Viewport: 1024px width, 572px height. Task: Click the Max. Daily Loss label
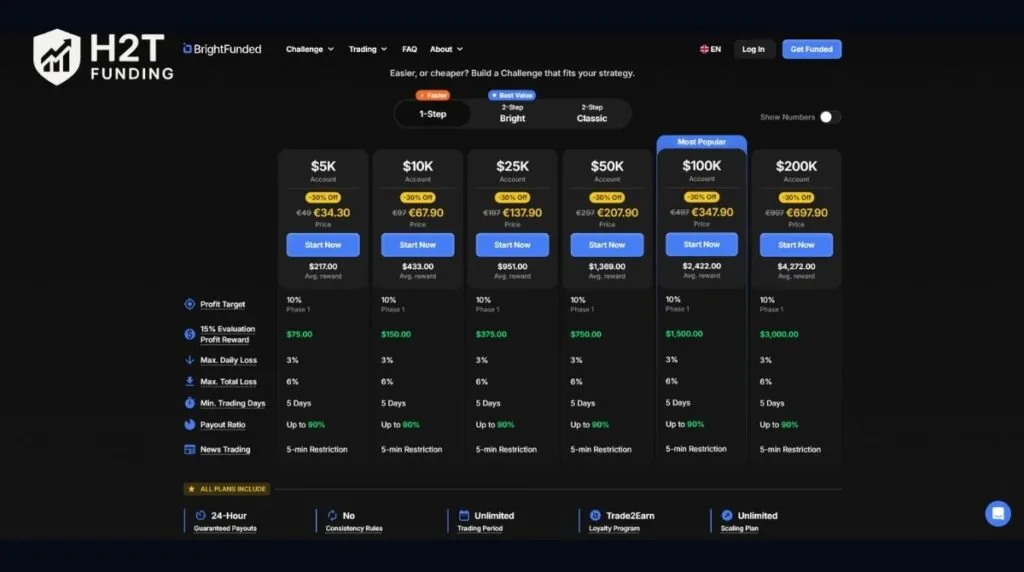(229, 360)
